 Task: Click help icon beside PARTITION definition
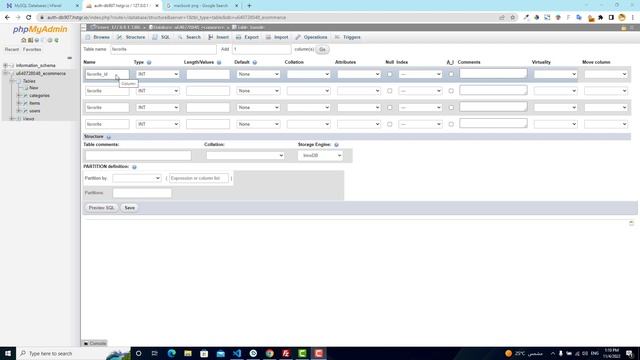tap(134, 167)
